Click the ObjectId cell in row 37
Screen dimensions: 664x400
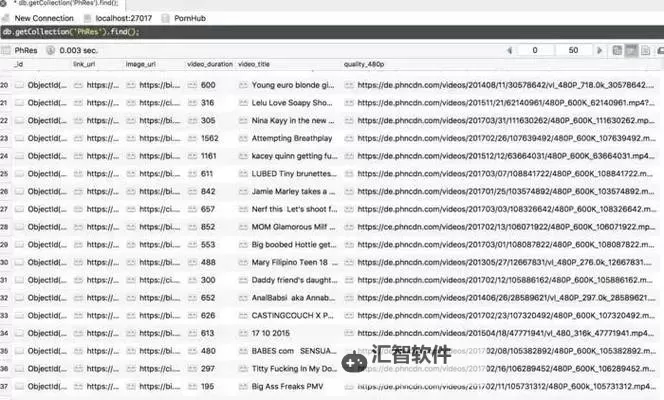pyautogui.click(x=47, y=386)
